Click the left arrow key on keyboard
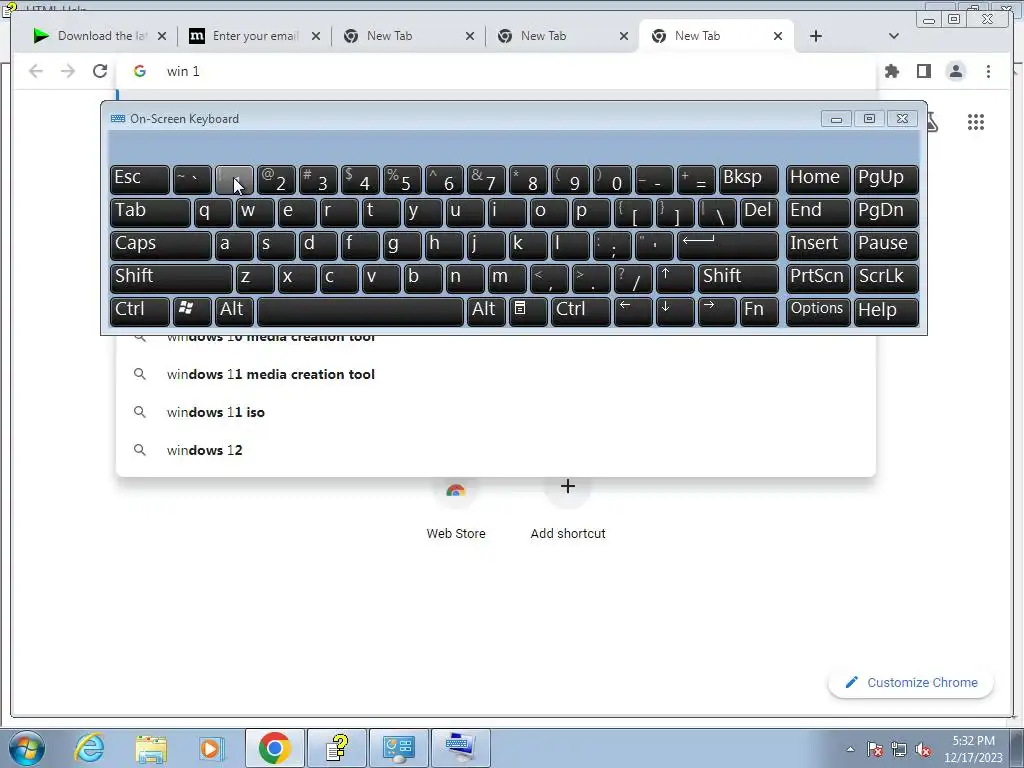The image size is (1024, 768). pos(633,311)
